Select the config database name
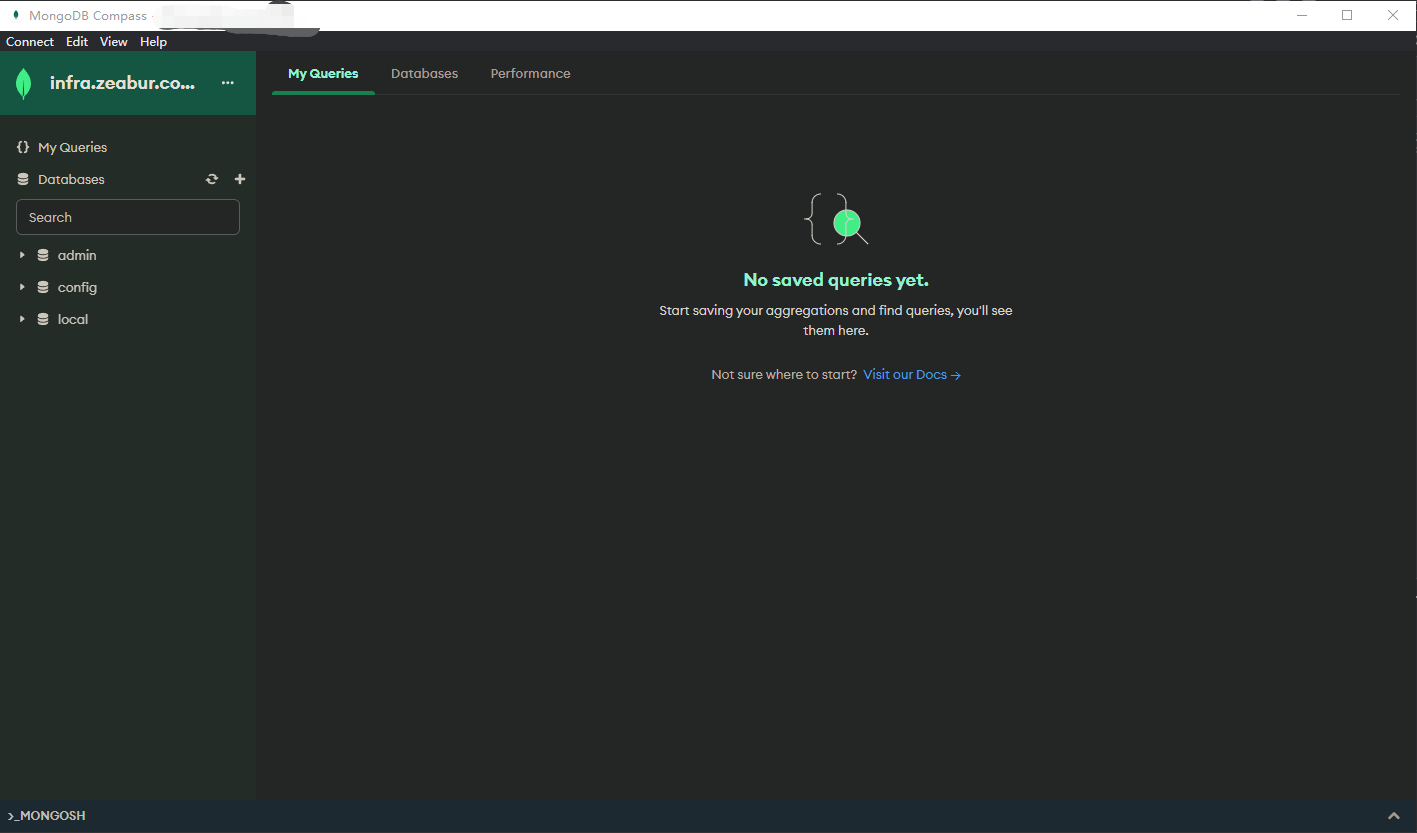Image resolution: width=1417 pixels, height=833 pixels. pyautogui.click(x=77, y=287)
